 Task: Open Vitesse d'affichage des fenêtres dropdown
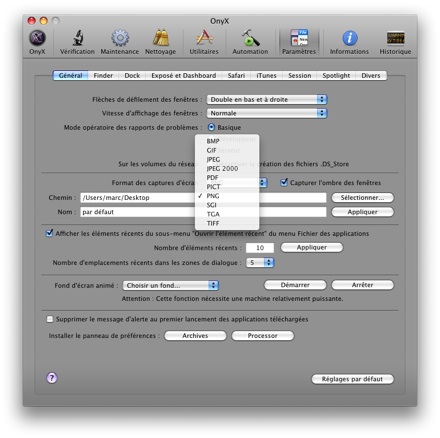pyautogui.click(x=267, y=113)
